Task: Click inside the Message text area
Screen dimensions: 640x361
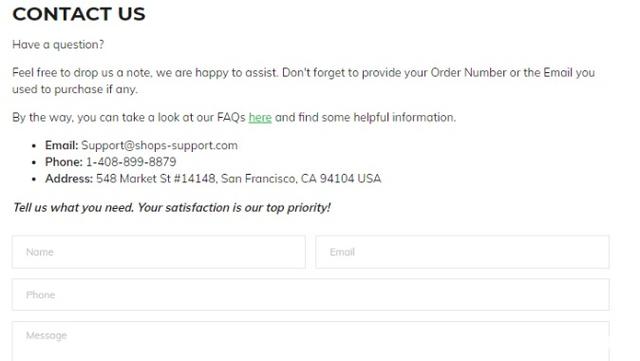Action: [x=311, y=341]
